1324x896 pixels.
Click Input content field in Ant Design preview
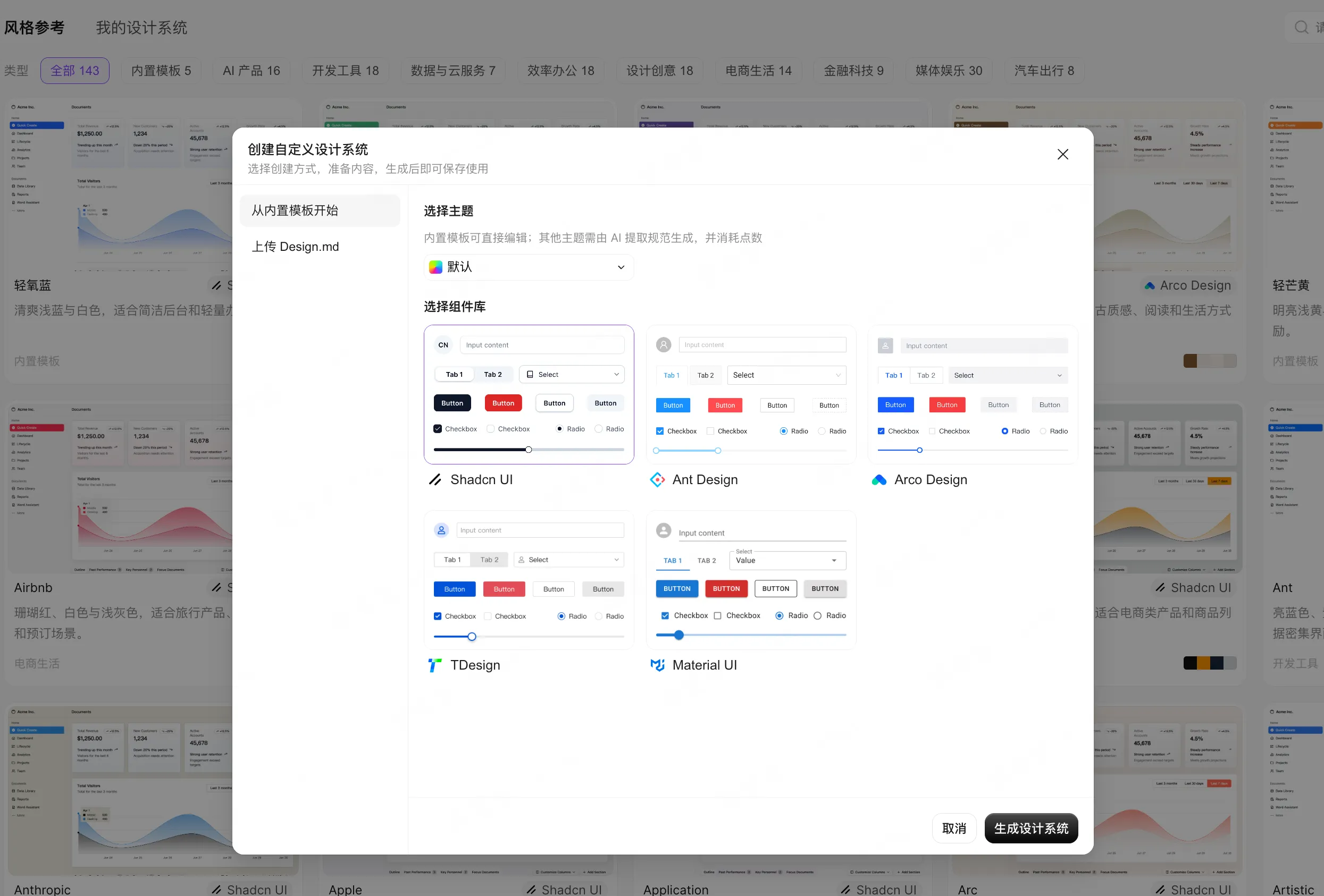[762, 344]
